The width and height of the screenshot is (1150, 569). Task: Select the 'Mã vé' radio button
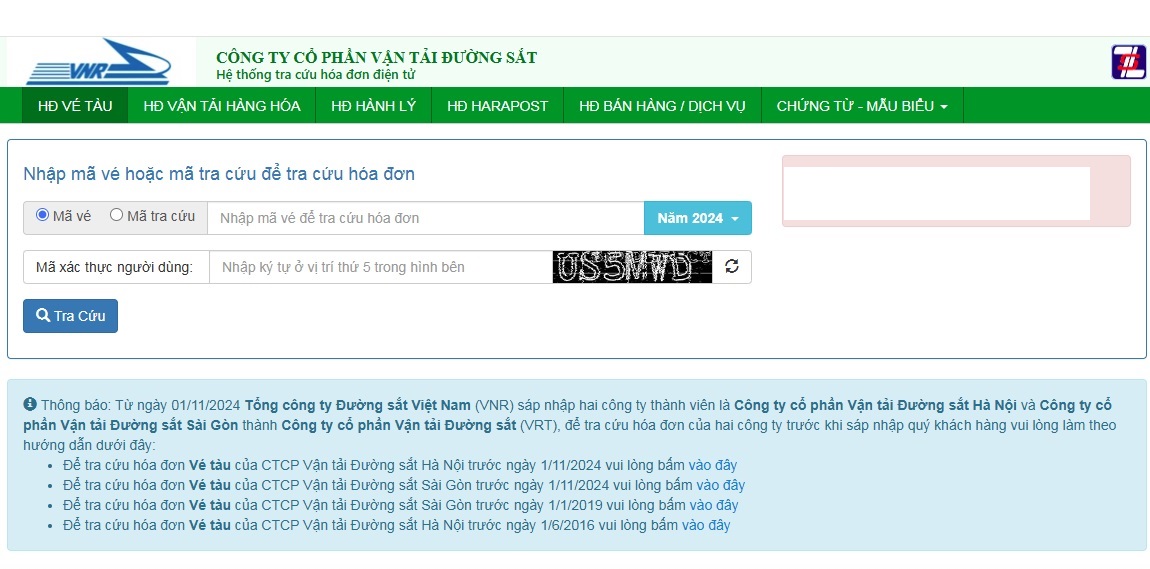pyautogui.click(x=43, y=215)
